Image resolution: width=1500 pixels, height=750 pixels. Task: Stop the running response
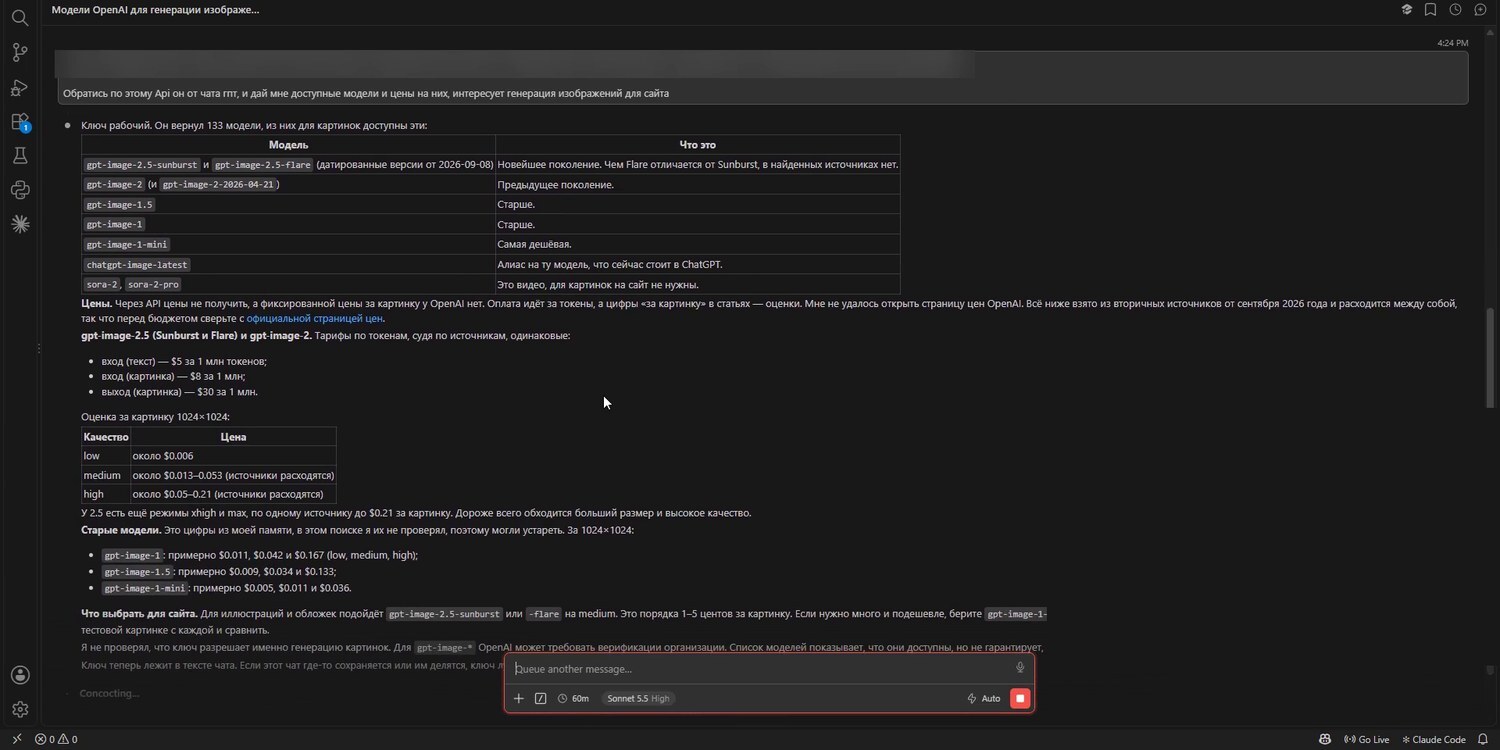(x=1020, y=698)
